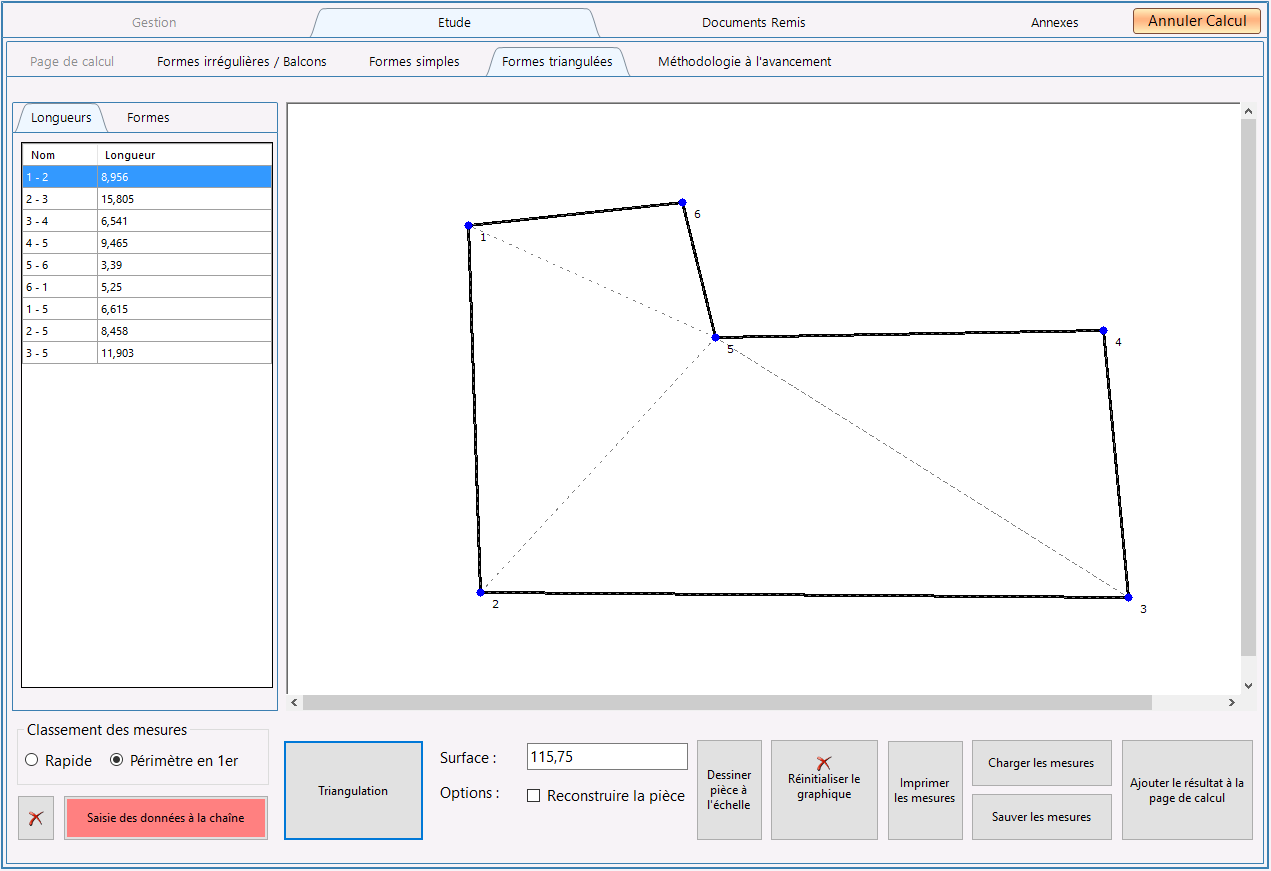Screen dimensions: 1271x871
Task: Click scroll right arrow of graph
Action: [1232, 703]
